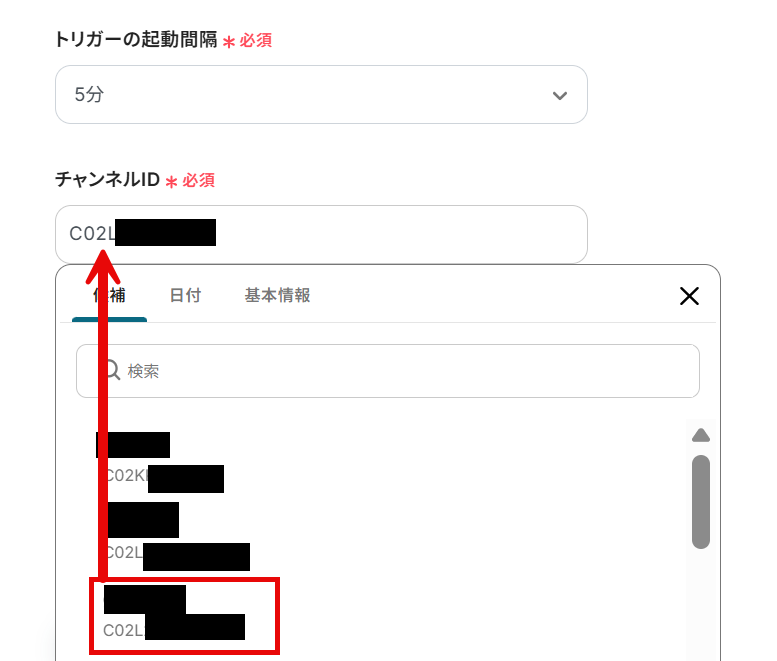This screenshot has height=661, width=777.
Task: Click the first channel name entry
Action: [133, 444]
